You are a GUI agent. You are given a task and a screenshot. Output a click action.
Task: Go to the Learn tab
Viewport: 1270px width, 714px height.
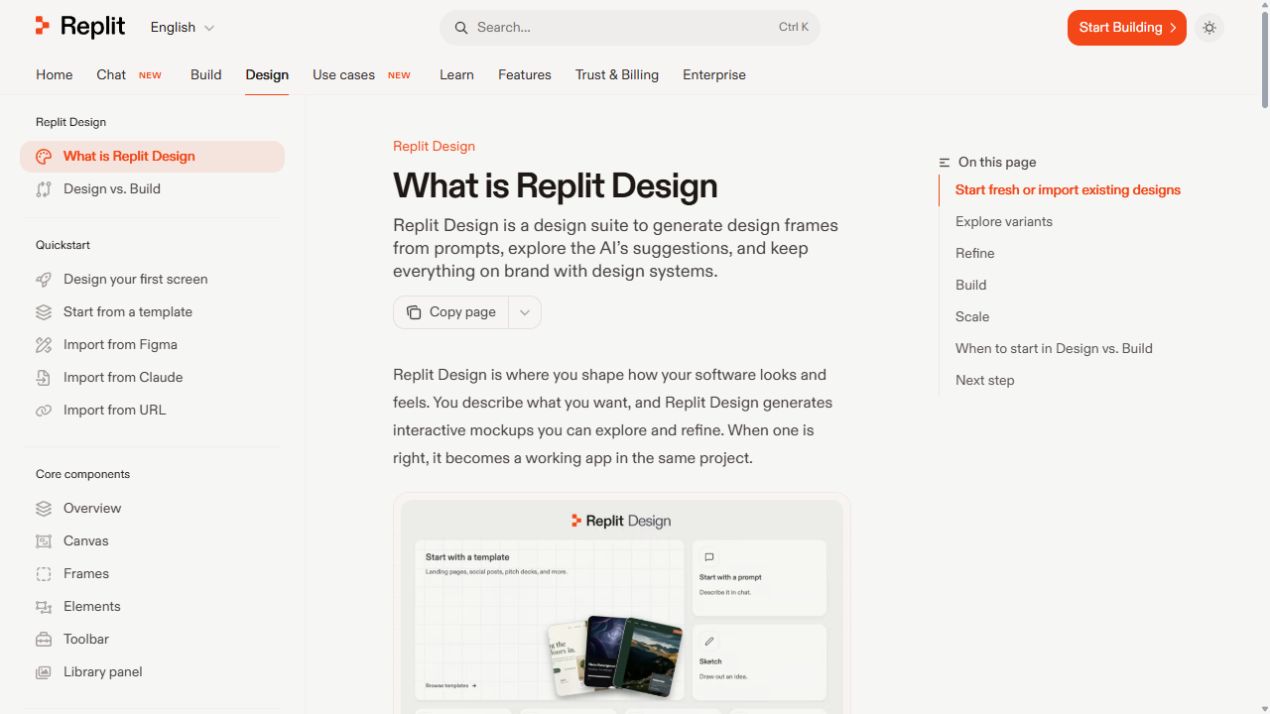pos(456,75)
